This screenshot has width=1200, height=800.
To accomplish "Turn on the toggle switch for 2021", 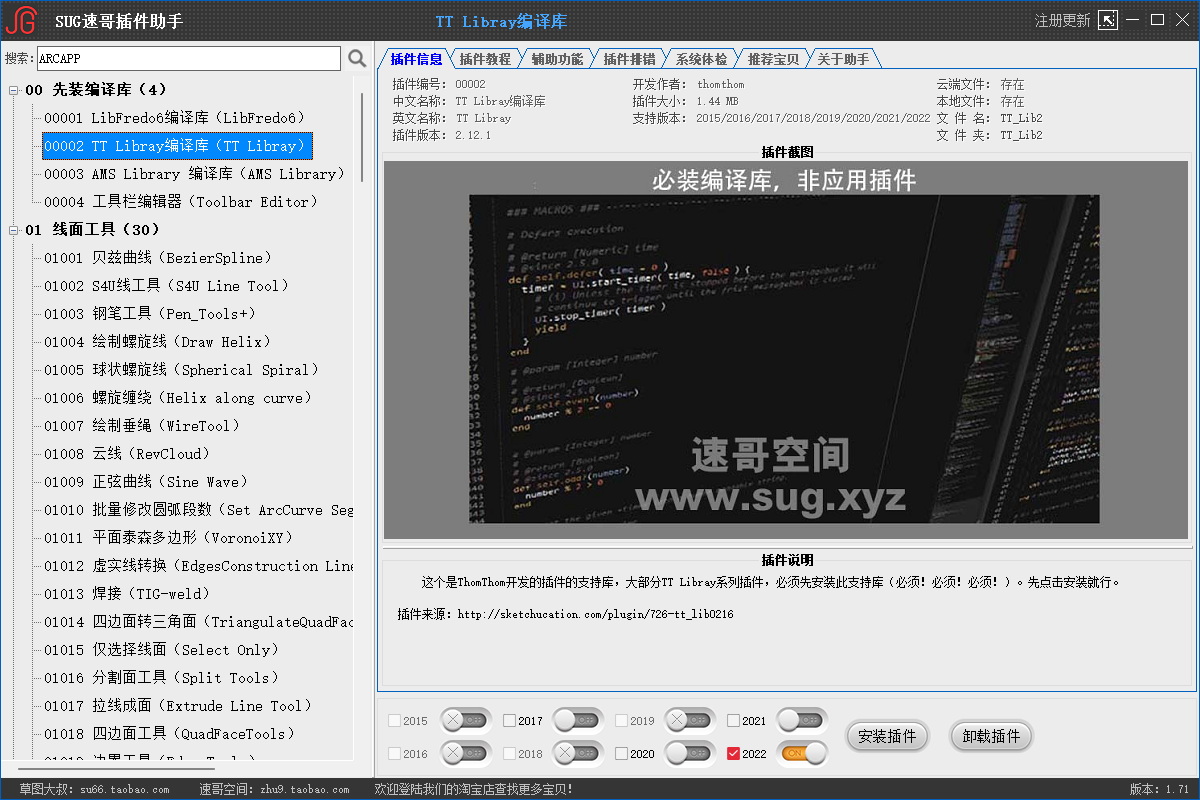I will pos(803,720).
